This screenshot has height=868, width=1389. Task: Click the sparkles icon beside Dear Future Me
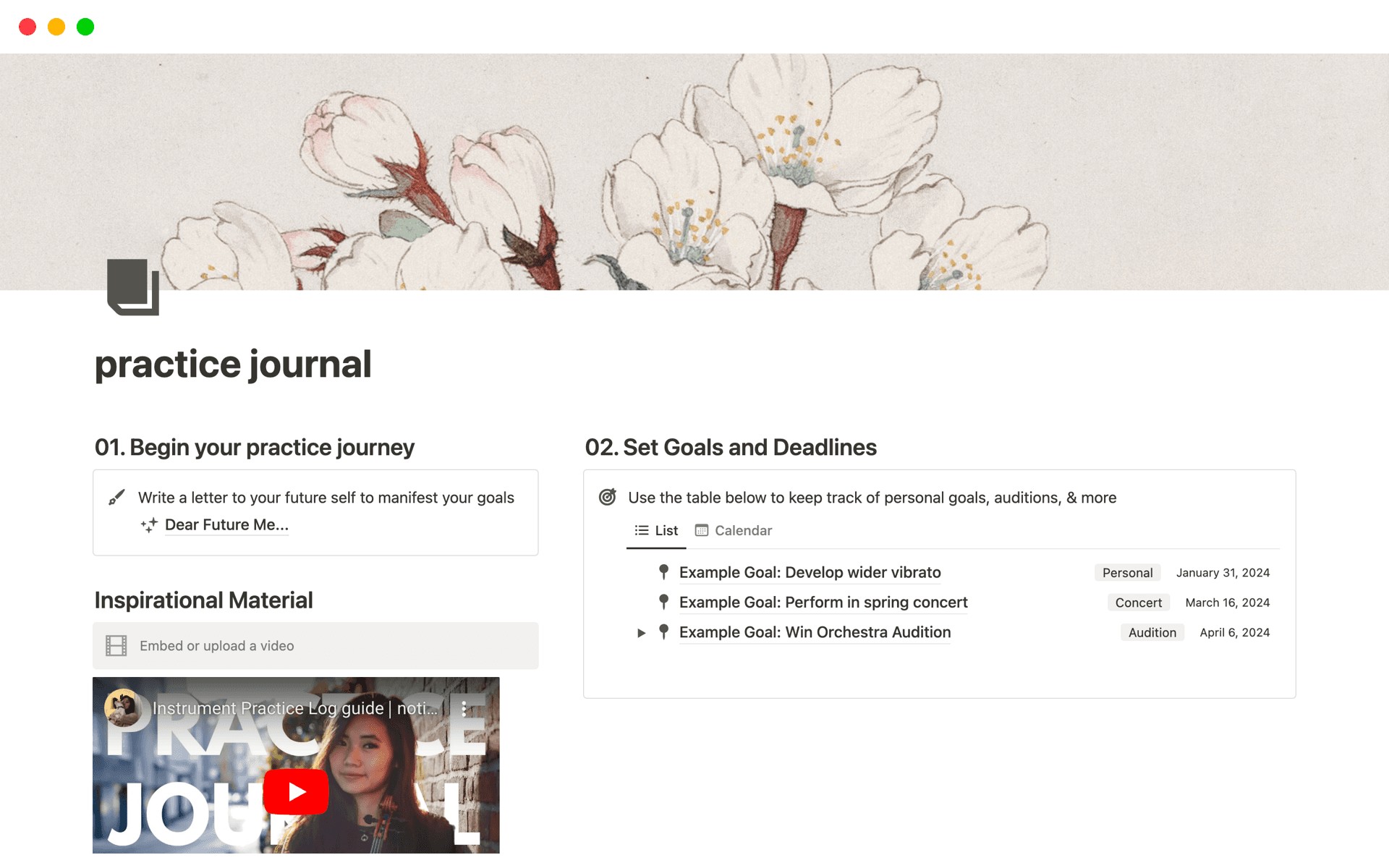[x=149, y=525]
